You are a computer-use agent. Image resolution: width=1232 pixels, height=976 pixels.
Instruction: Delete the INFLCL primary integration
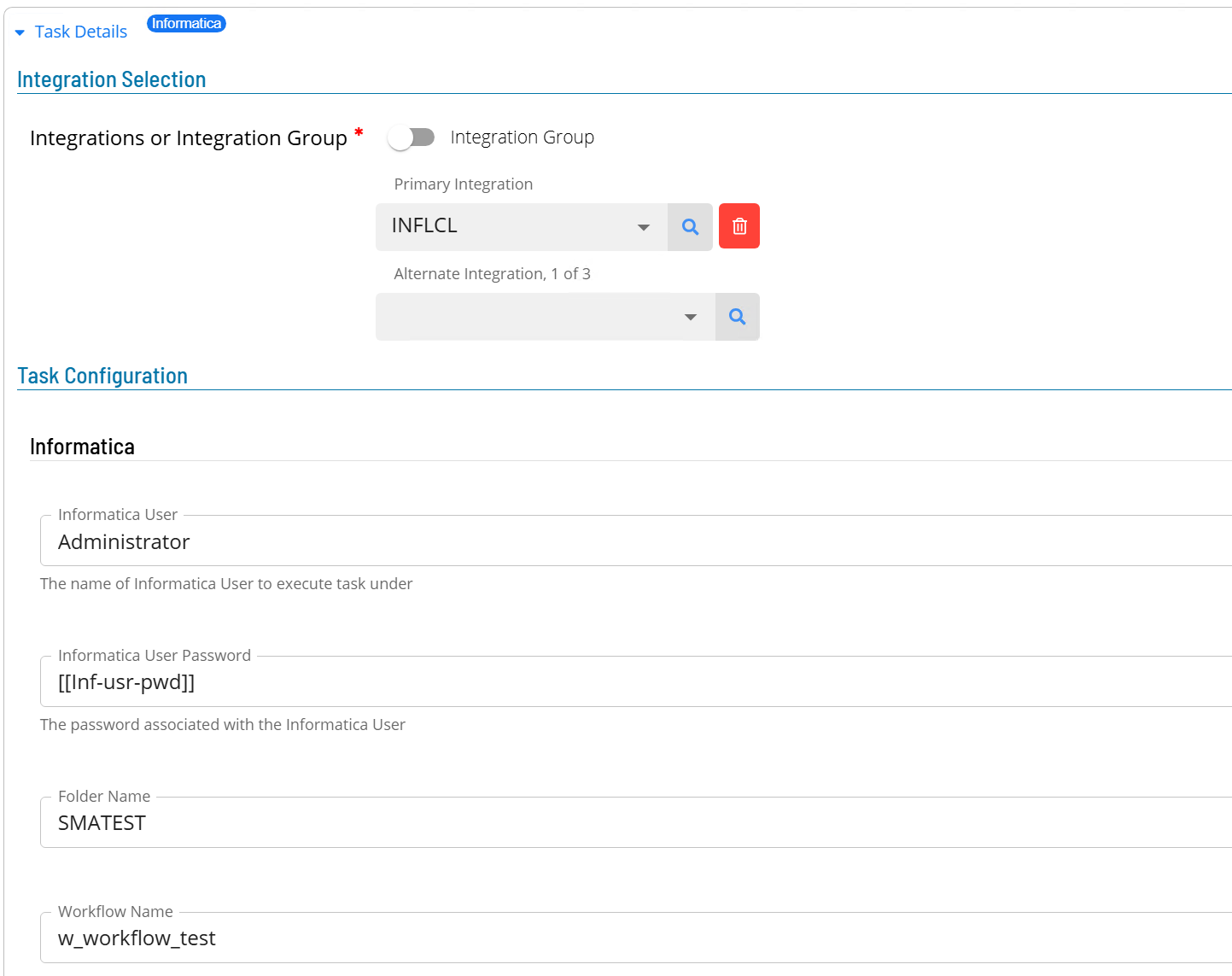739,226
